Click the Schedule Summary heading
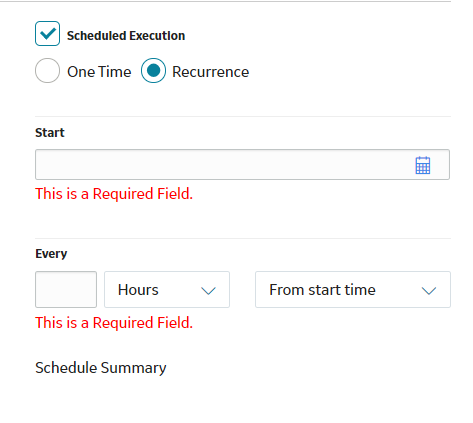Viewport: 473px width, 423px height. 101,368
